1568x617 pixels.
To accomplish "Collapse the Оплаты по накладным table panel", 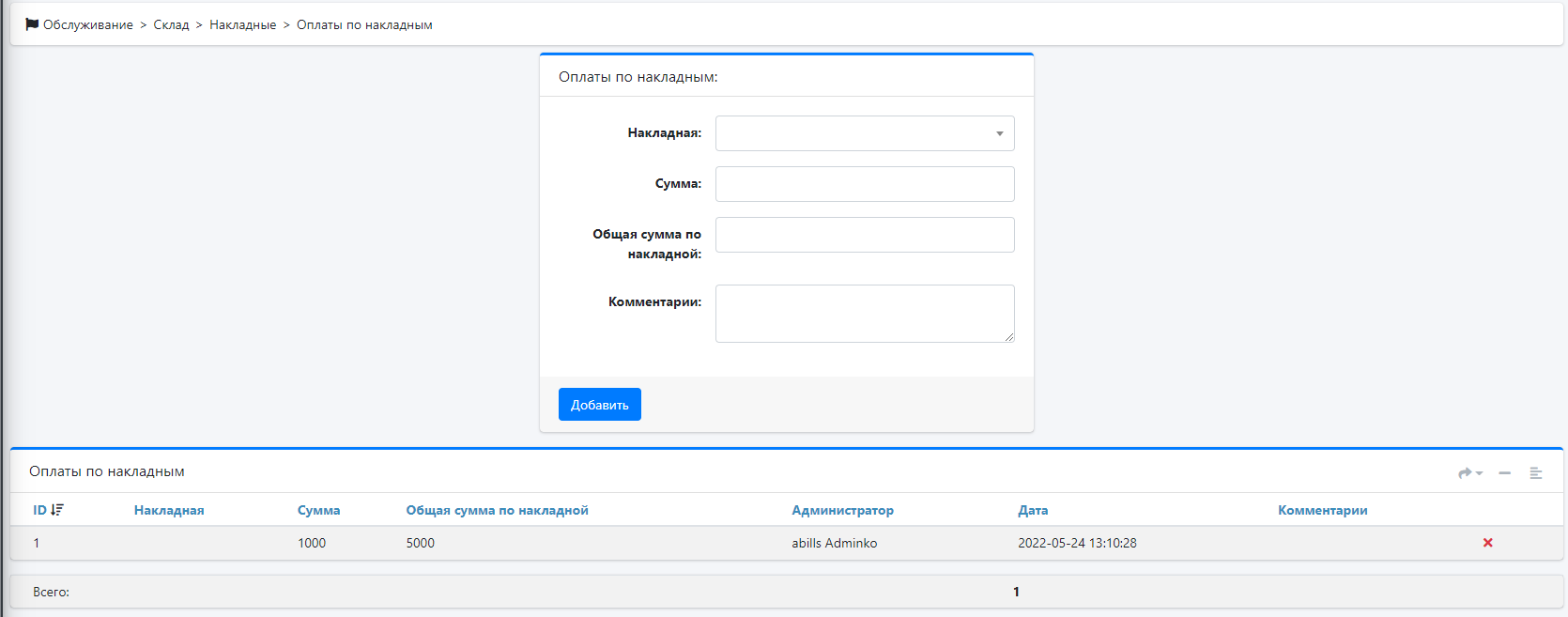I will point(1504,473).
